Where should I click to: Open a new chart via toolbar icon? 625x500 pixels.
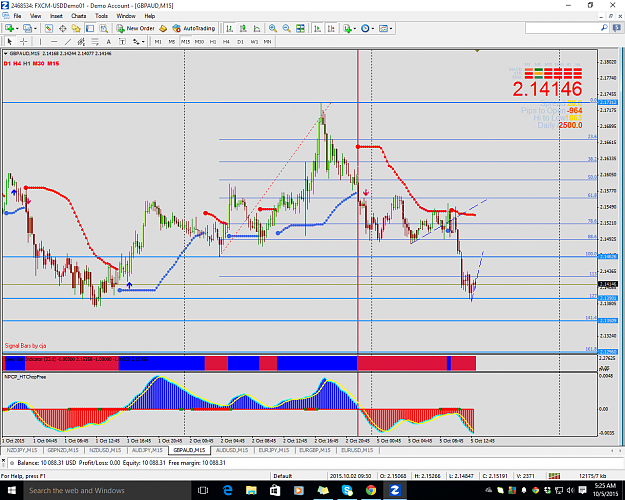pos(9,28)
